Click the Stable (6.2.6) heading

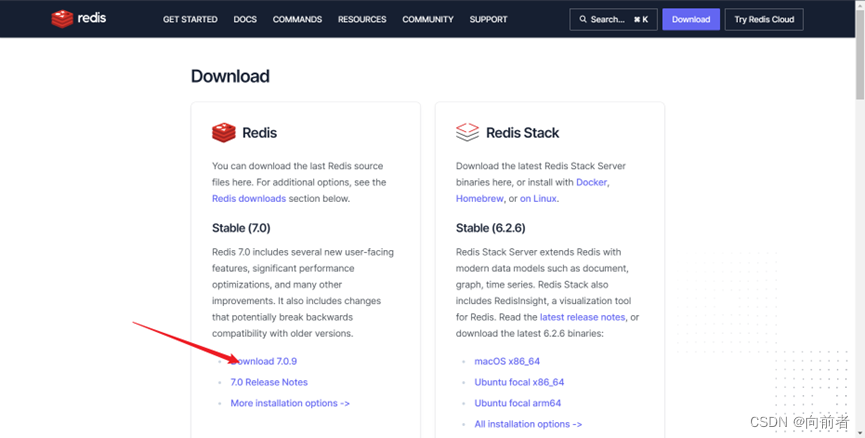click(490, 228)
